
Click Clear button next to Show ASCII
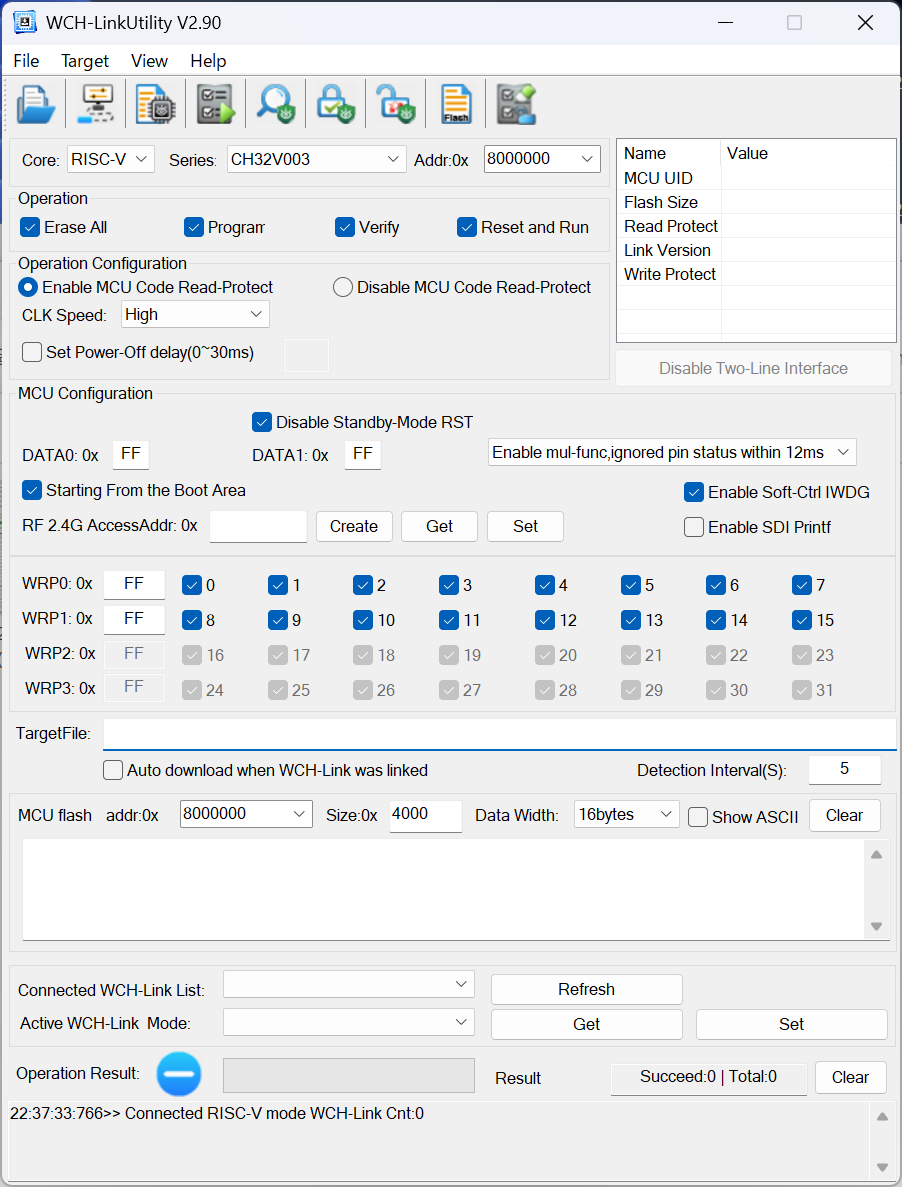click(x=844, y=815)
